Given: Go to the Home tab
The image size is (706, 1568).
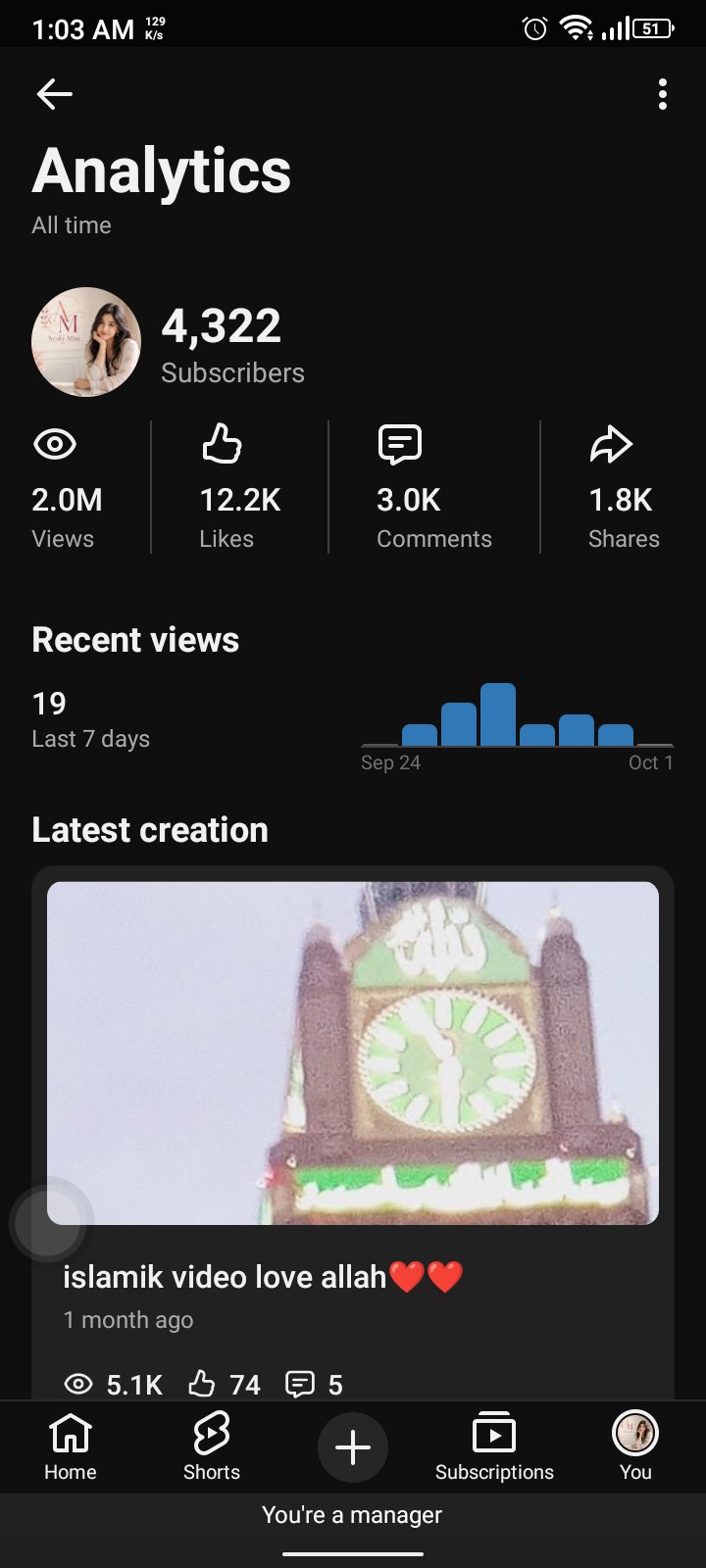Looking at the screenshot, I should 71,1446.
